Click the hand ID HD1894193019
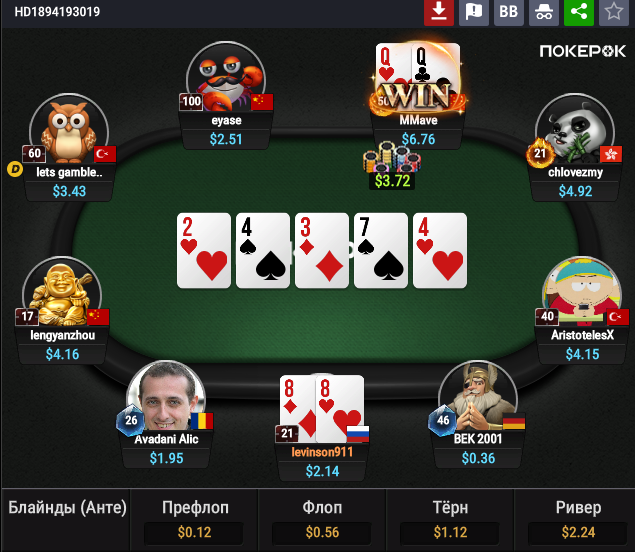Image resolution: width=635 pixels, height=552 pixels. (57, 11)
